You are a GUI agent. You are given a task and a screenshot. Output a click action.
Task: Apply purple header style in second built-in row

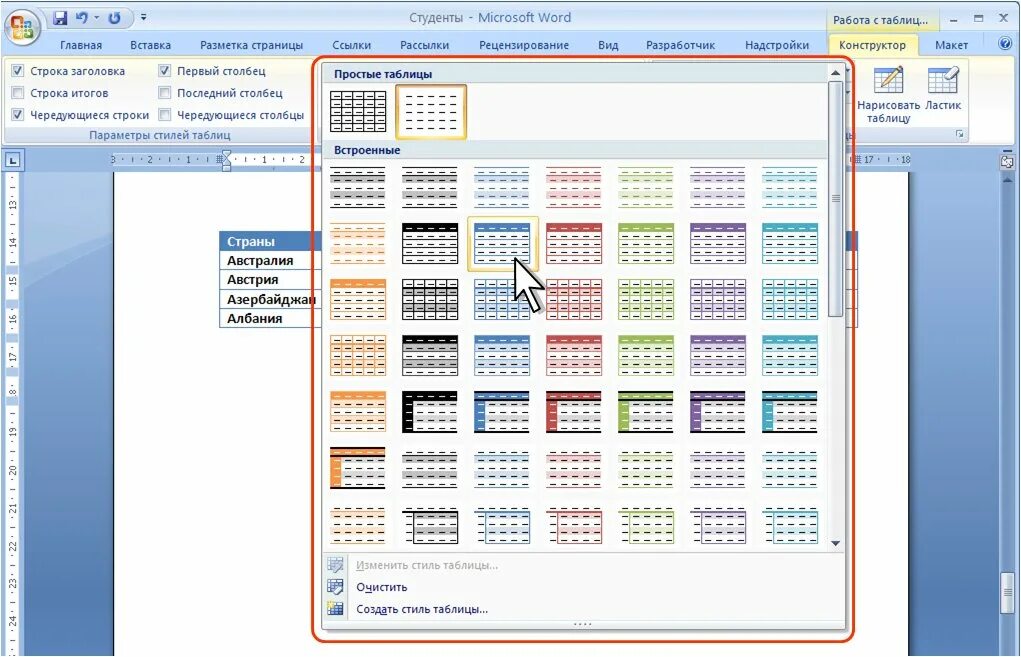[718, 243]
